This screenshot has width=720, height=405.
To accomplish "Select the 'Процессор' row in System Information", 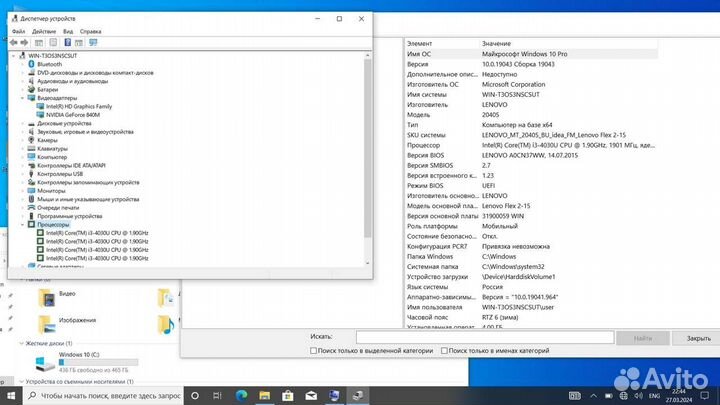I will coord(531,145).
